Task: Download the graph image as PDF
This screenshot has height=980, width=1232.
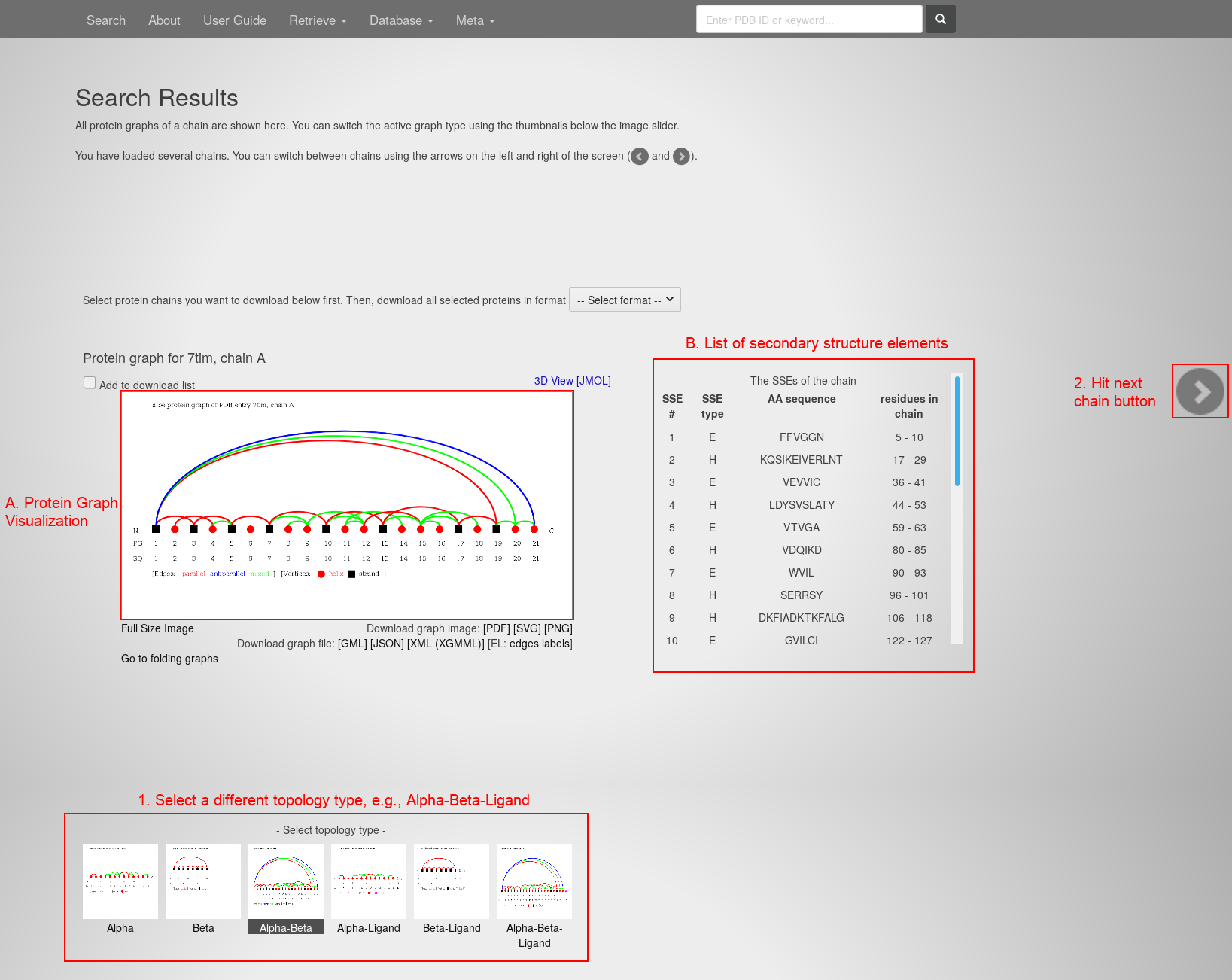Action: [x=496, y=628]
